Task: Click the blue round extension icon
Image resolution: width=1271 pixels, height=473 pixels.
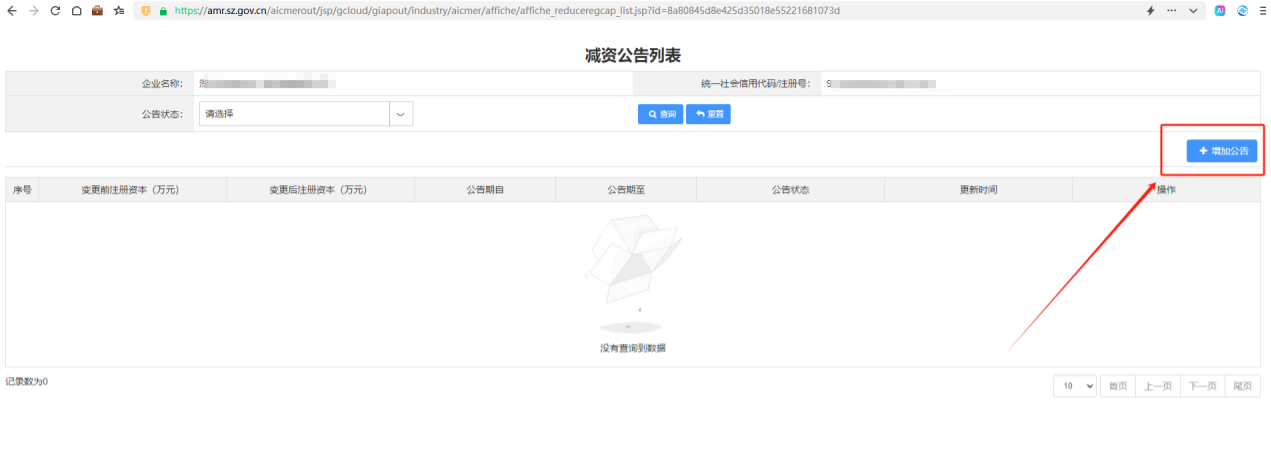Action: pyautogui.click(x=1242, y=10)
